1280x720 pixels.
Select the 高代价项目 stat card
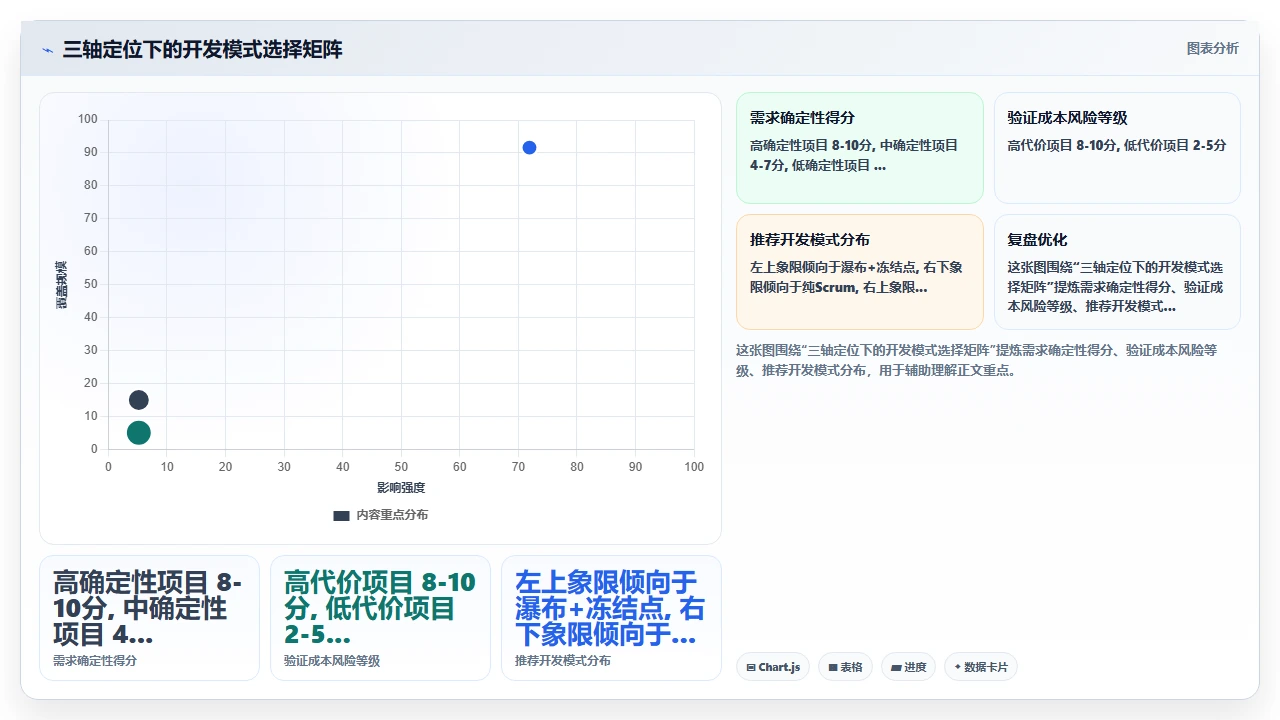click(380, 618)
